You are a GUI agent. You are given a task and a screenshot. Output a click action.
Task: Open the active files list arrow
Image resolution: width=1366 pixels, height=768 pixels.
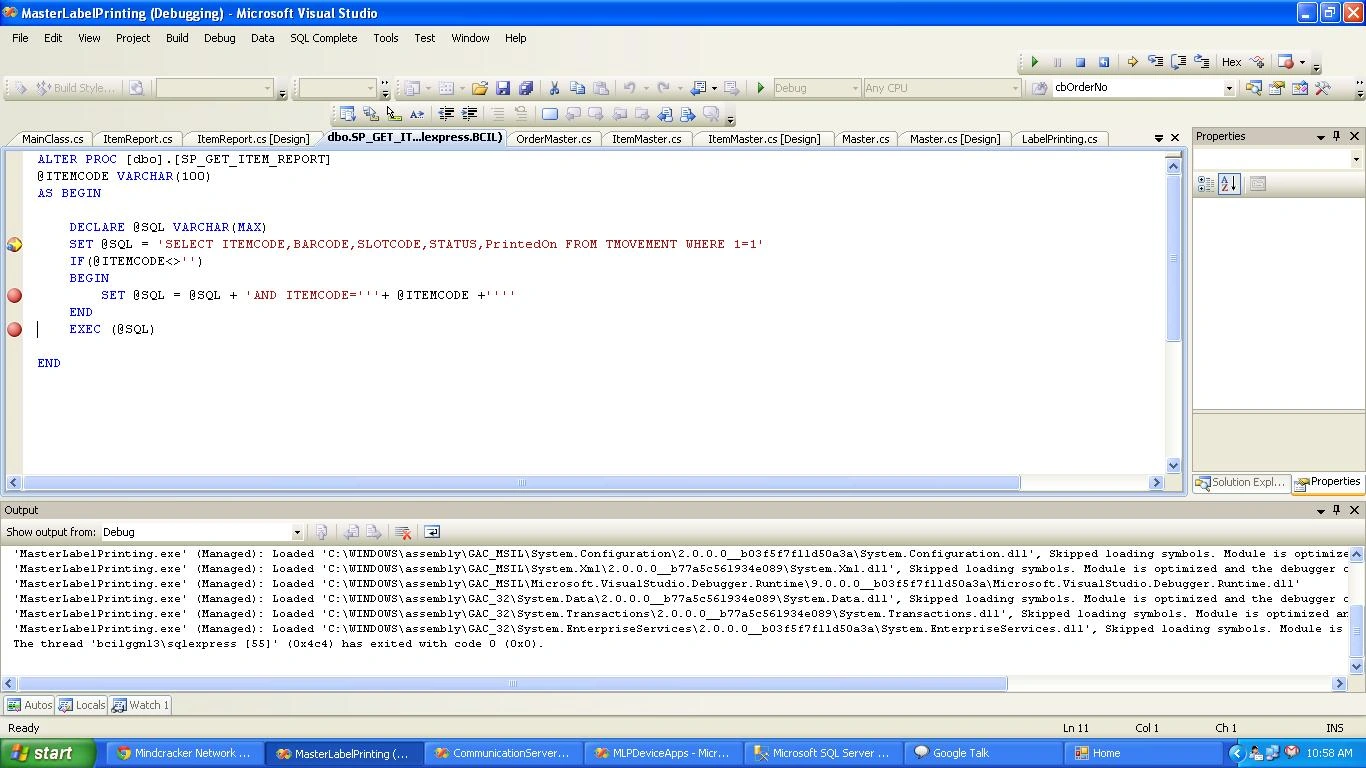click(1159, 138)
